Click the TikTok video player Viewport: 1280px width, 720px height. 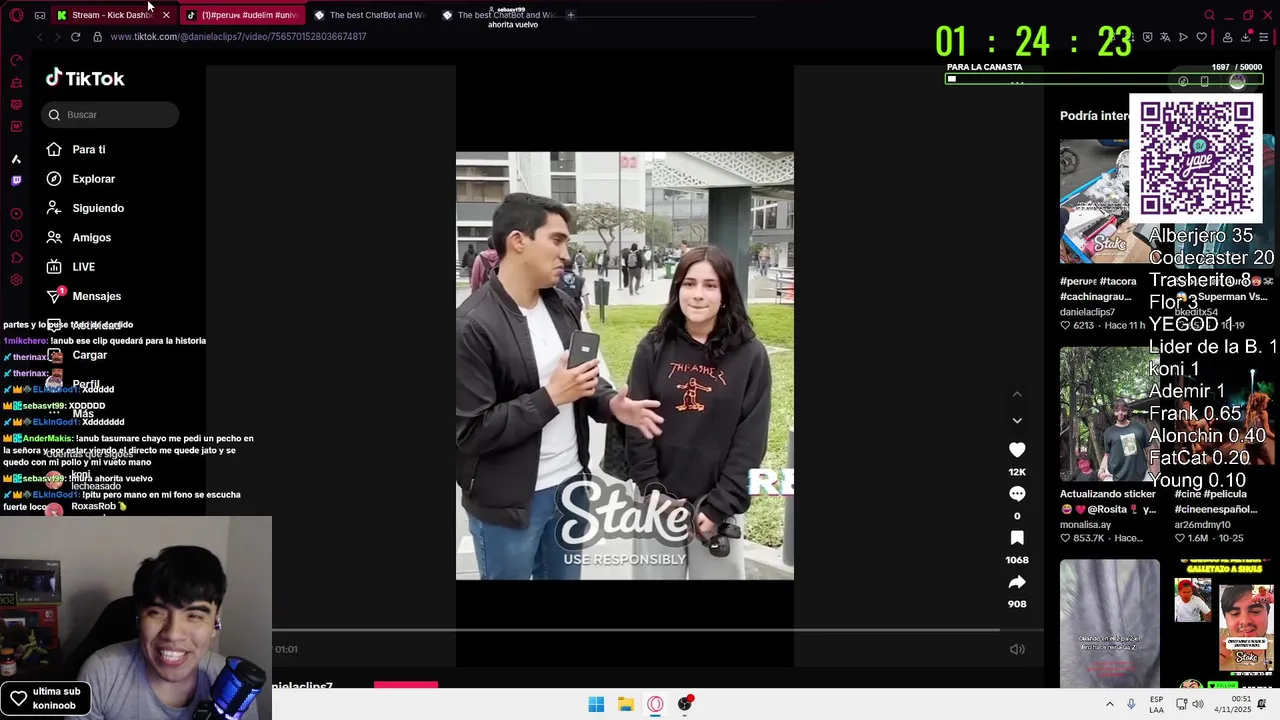tap(625, 366)
